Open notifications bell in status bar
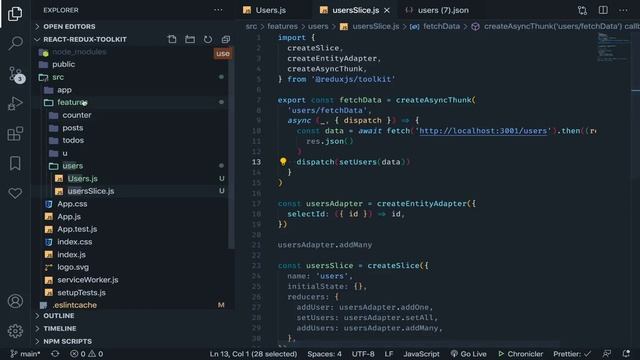Viewport: 640px width, 360px height. (626, 354)
